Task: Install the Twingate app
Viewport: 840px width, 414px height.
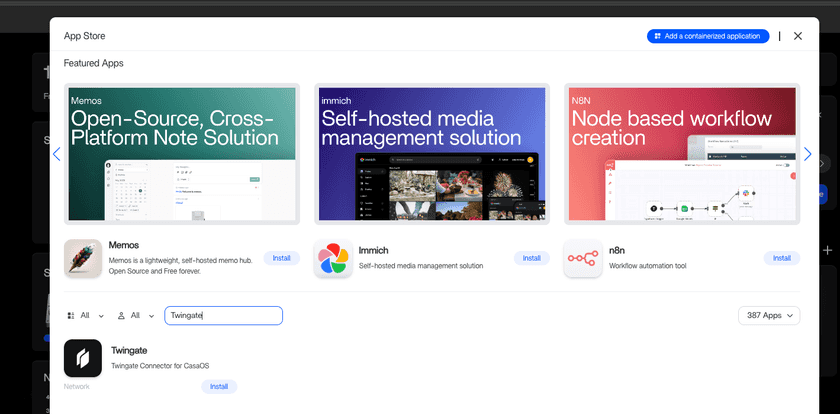Action: point(219,387)
